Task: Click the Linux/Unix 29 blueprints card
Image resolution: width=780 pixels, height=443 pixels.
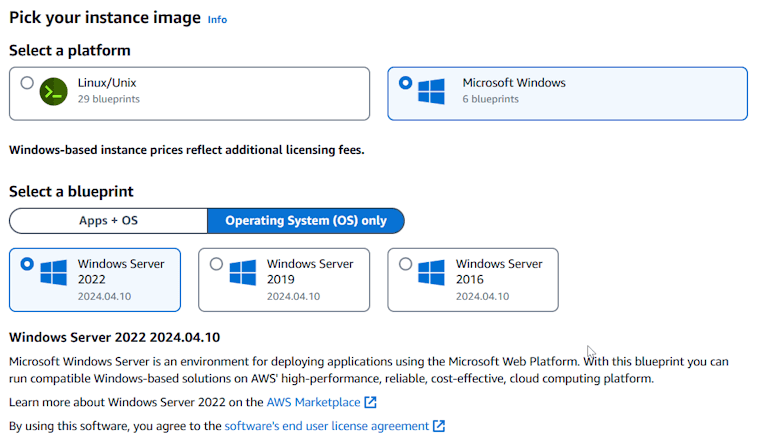Action: pyautogui.click(x=190, y=93)
